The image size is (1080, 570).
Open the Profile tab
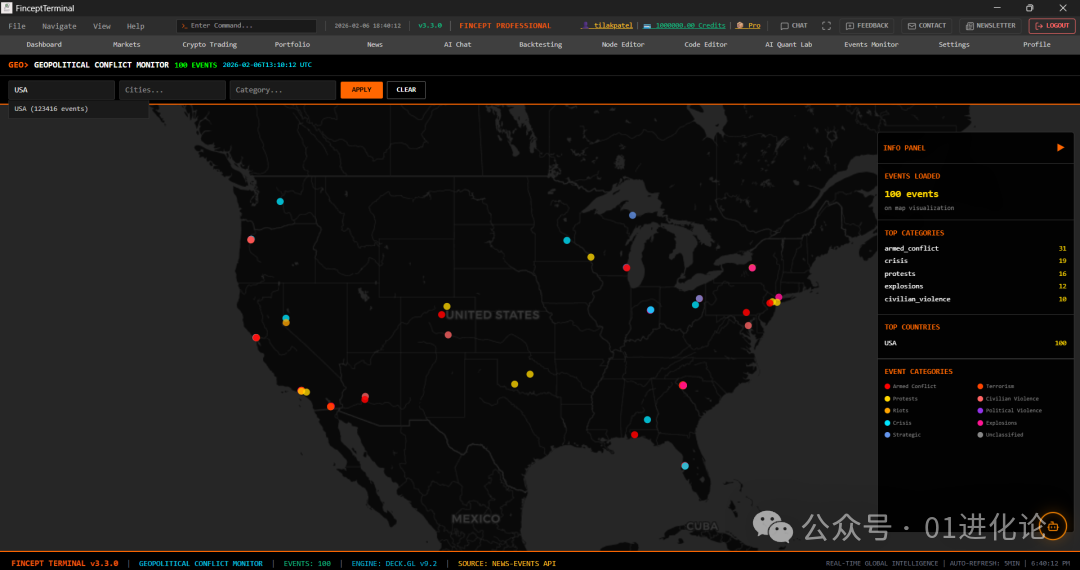(x=1037, y=45)
